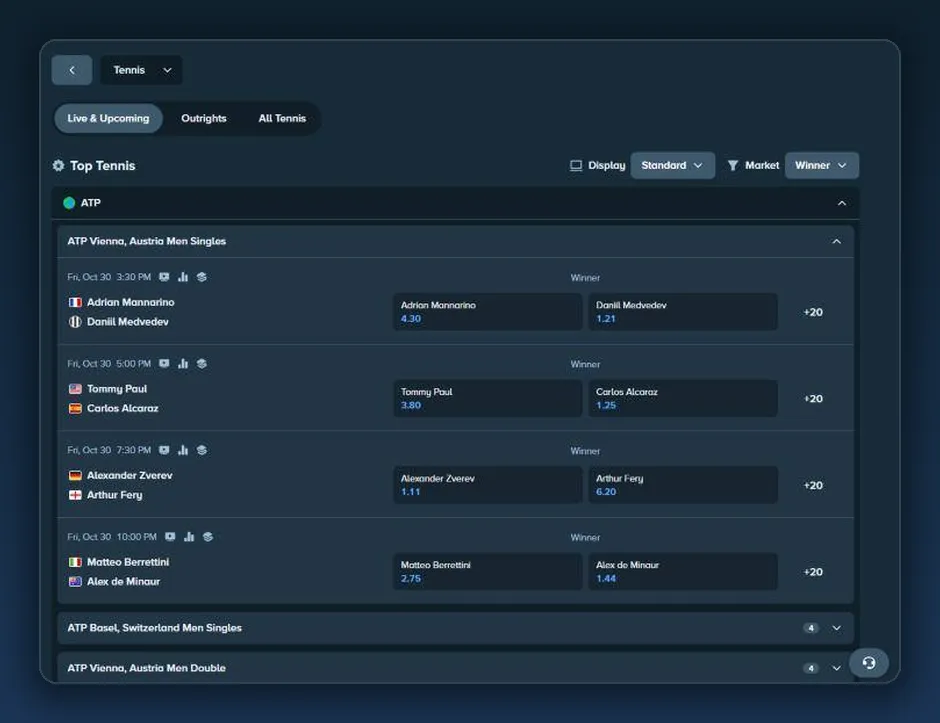This screenshot has height=723, width=940.
Task: Show +20 markets for Mannarino vs Medvedev
Action: pyautogui.click(x=813, y=312)
